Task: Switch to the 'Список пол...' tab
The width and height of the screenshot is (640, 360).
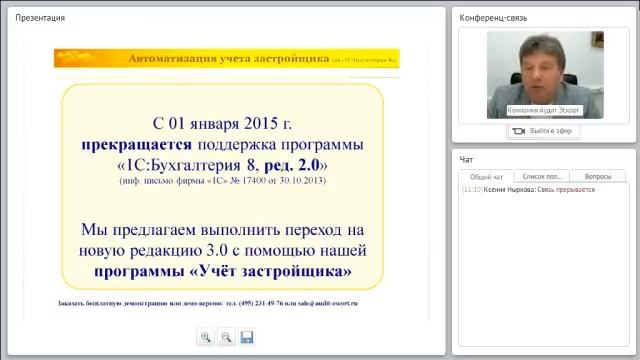Action: click(x=542, y=176)
